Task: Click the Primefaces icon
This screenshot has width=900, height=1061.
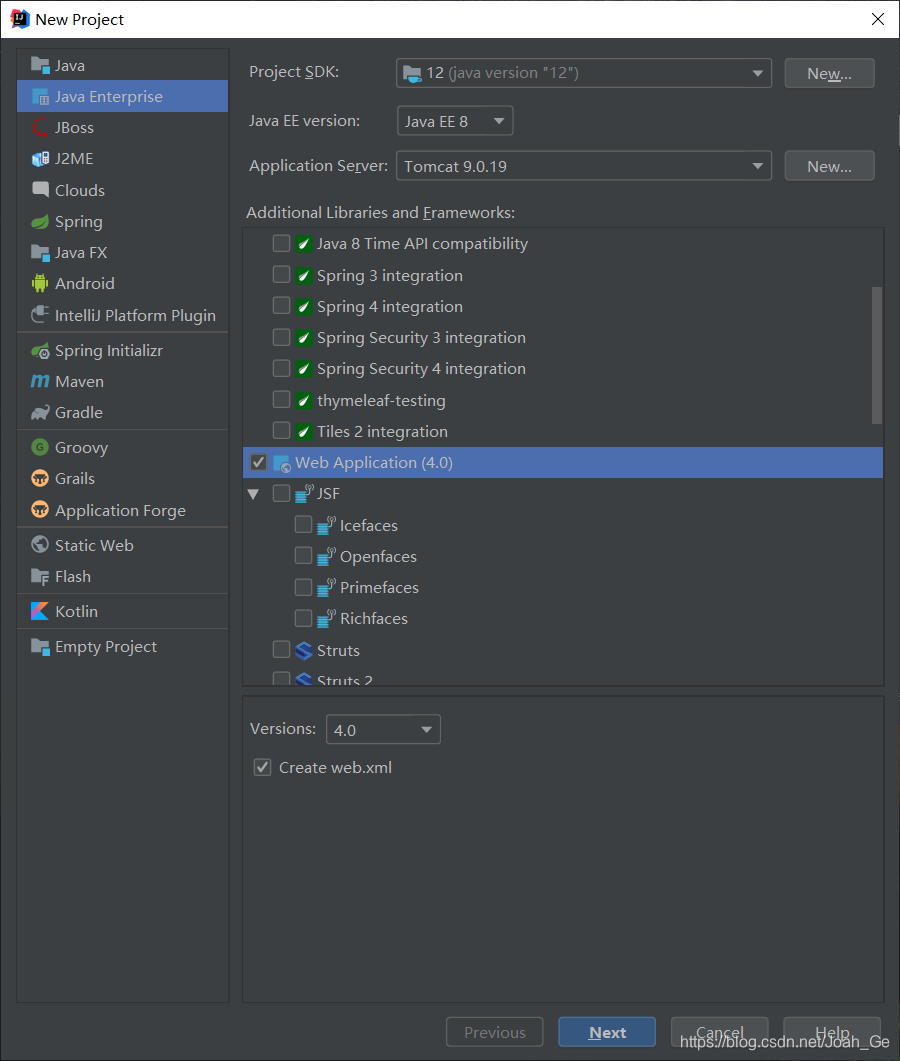Action: coord(326,587)
